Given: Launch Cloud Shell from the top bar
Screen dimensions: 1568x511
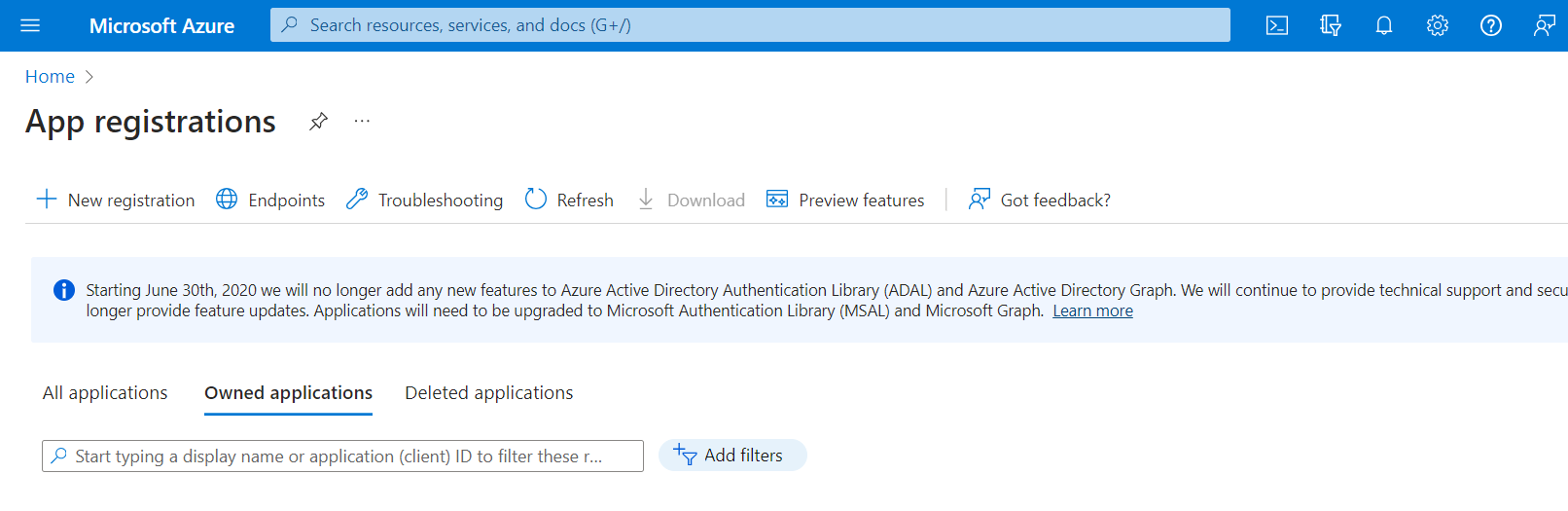Looking at the screenshot, I should [1276, 25].
